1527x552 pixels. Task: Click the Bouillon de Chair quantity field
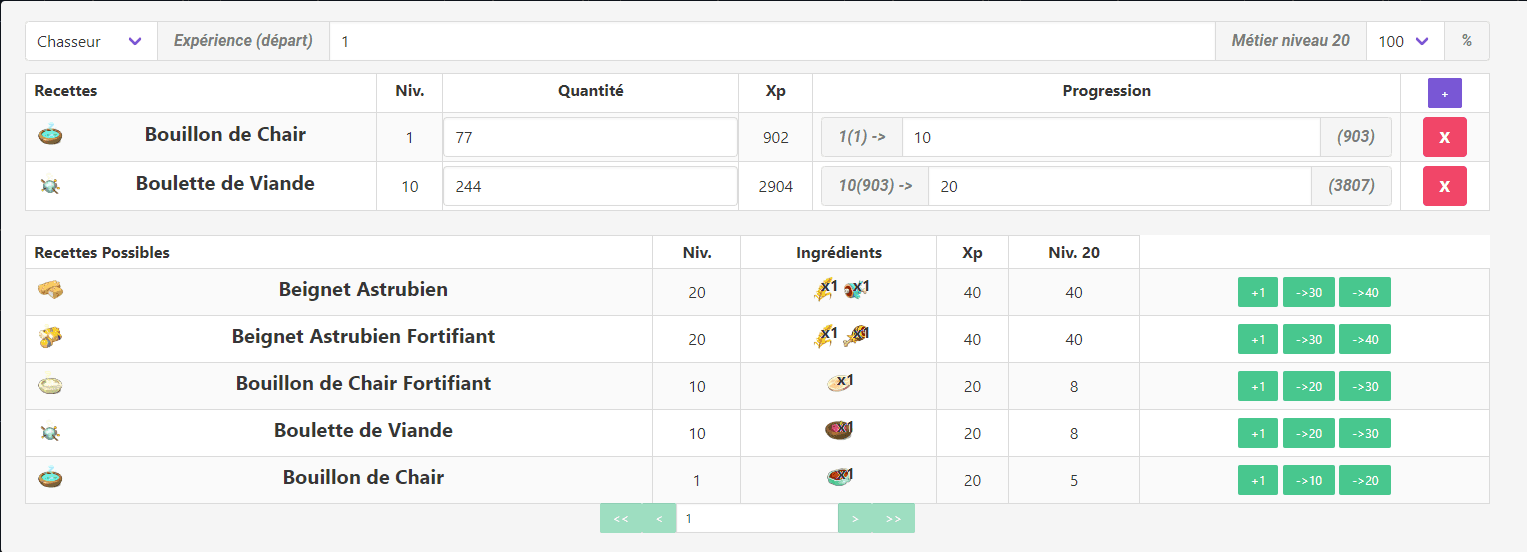[590, 137]
